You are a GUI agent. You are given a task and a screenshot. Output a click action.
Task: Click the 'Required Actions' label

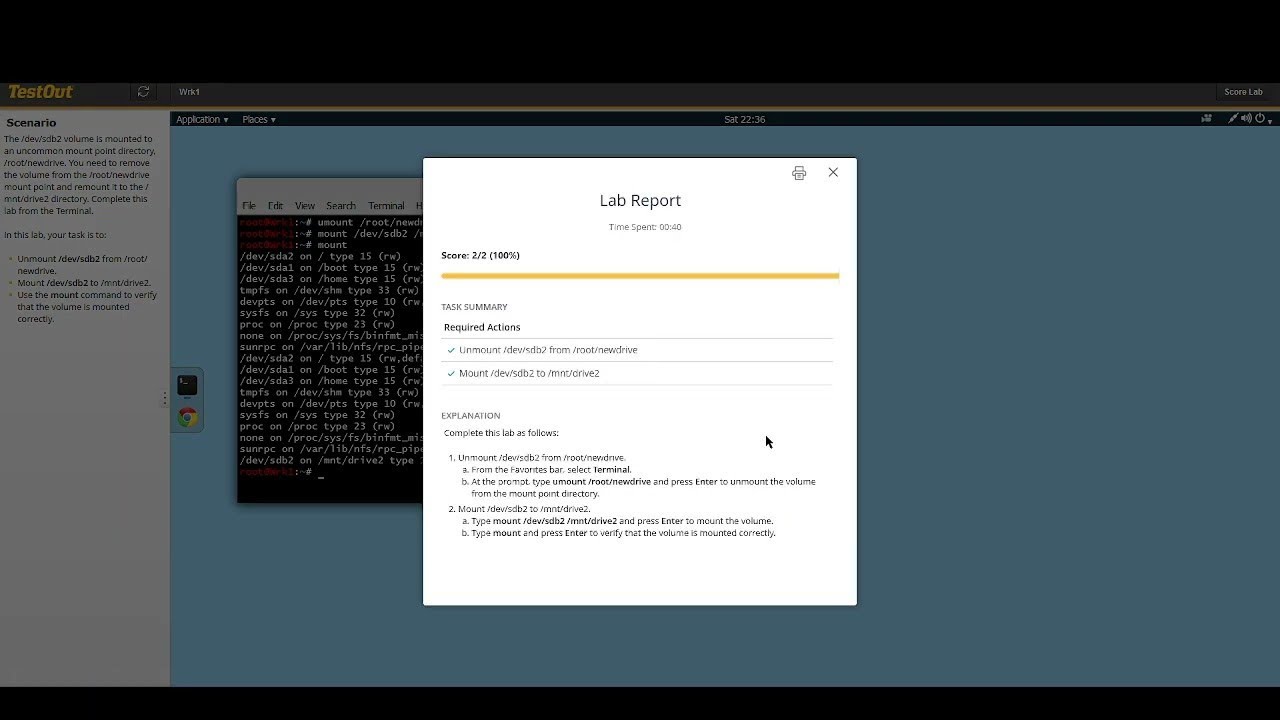point(482,327)
